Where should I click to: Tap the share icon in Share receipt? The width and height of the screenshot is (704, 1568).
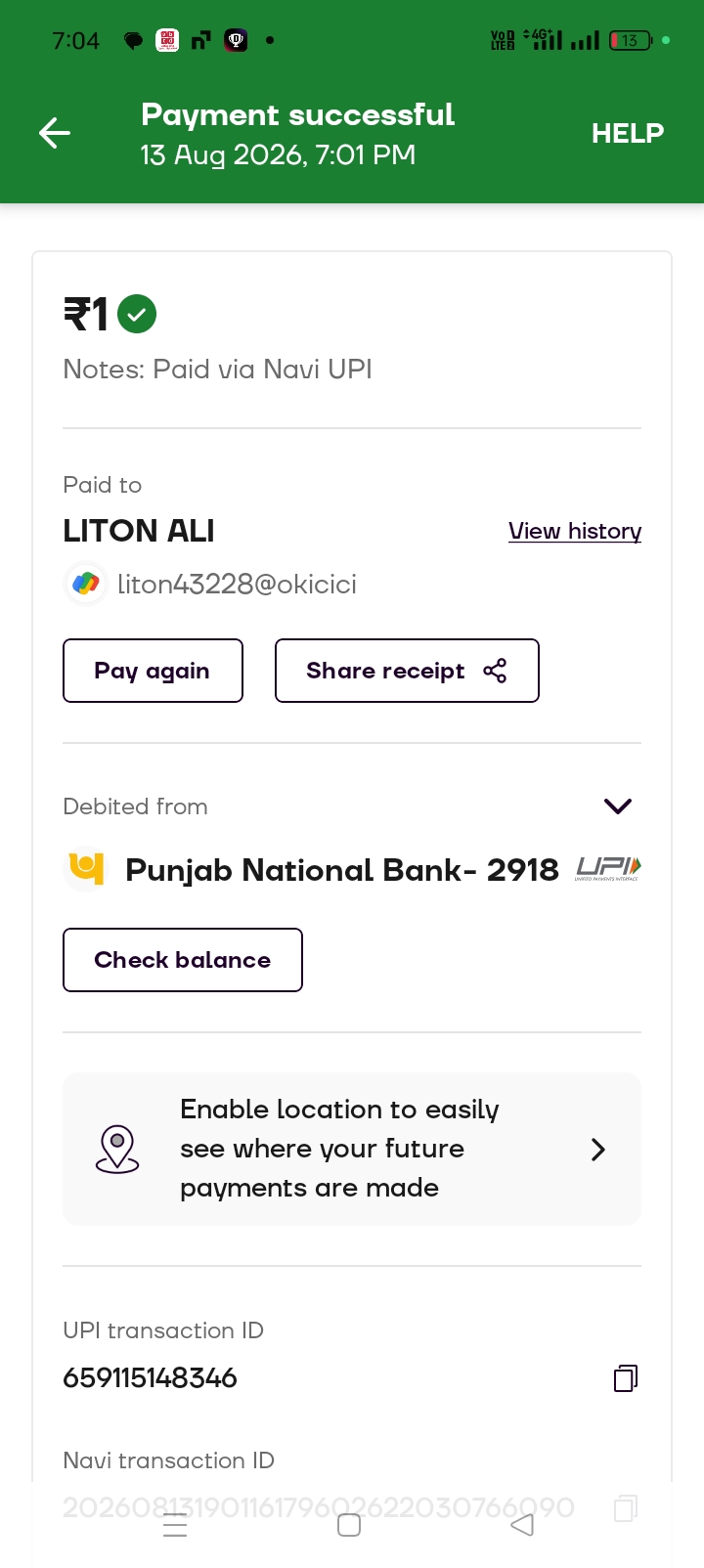coord(495,671)
